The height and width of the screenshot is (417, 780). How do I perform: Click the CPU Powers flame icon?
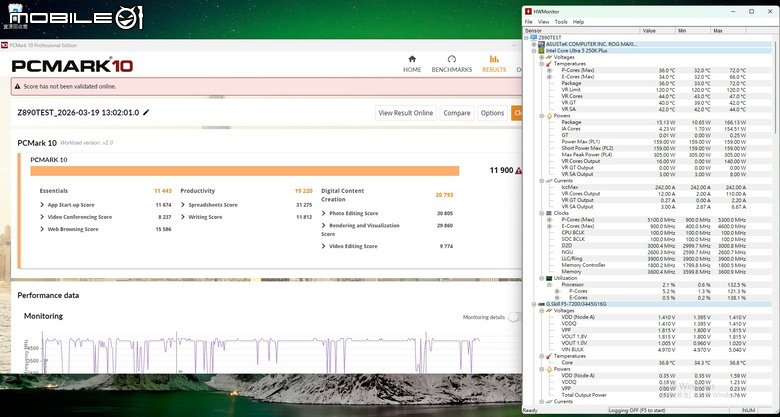[549, 116]
